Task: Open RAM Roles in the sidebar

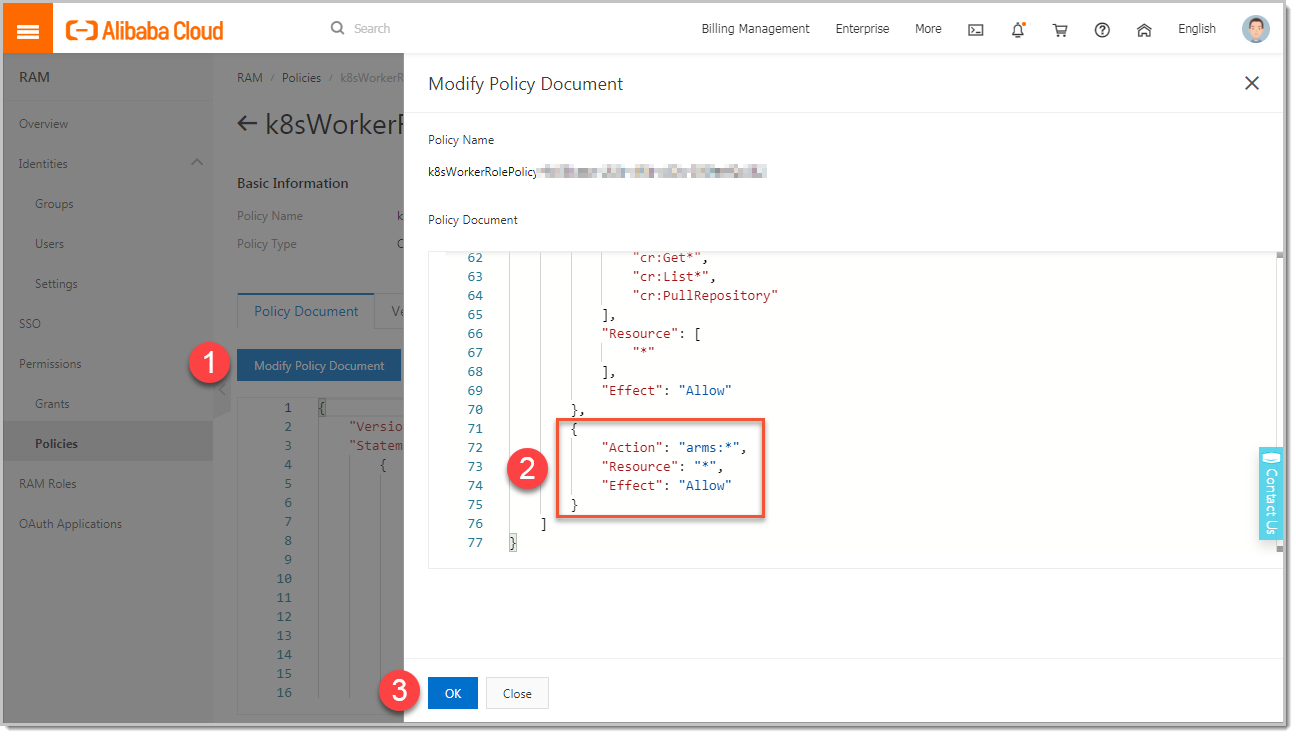Action: click(48, 484)
